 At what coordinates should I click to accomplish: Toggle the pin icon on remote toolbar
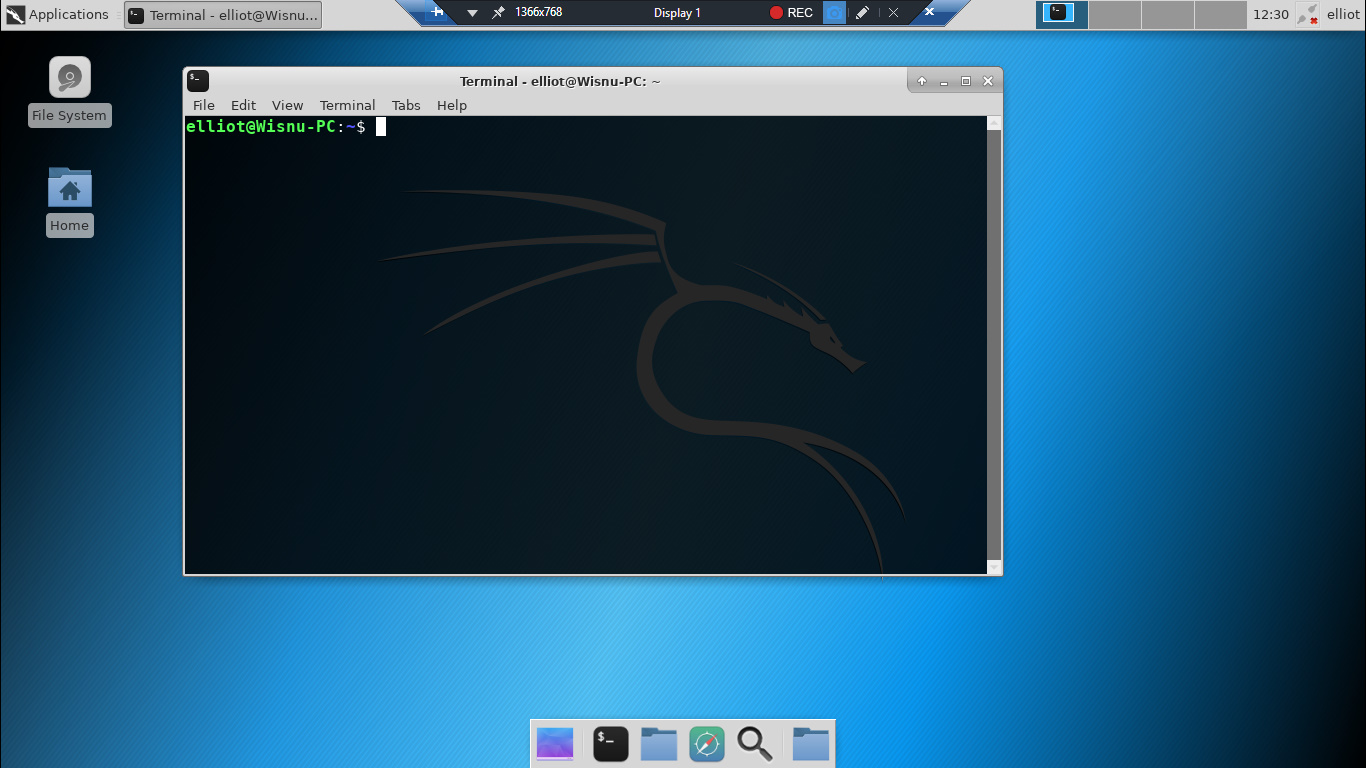point(498,13)
